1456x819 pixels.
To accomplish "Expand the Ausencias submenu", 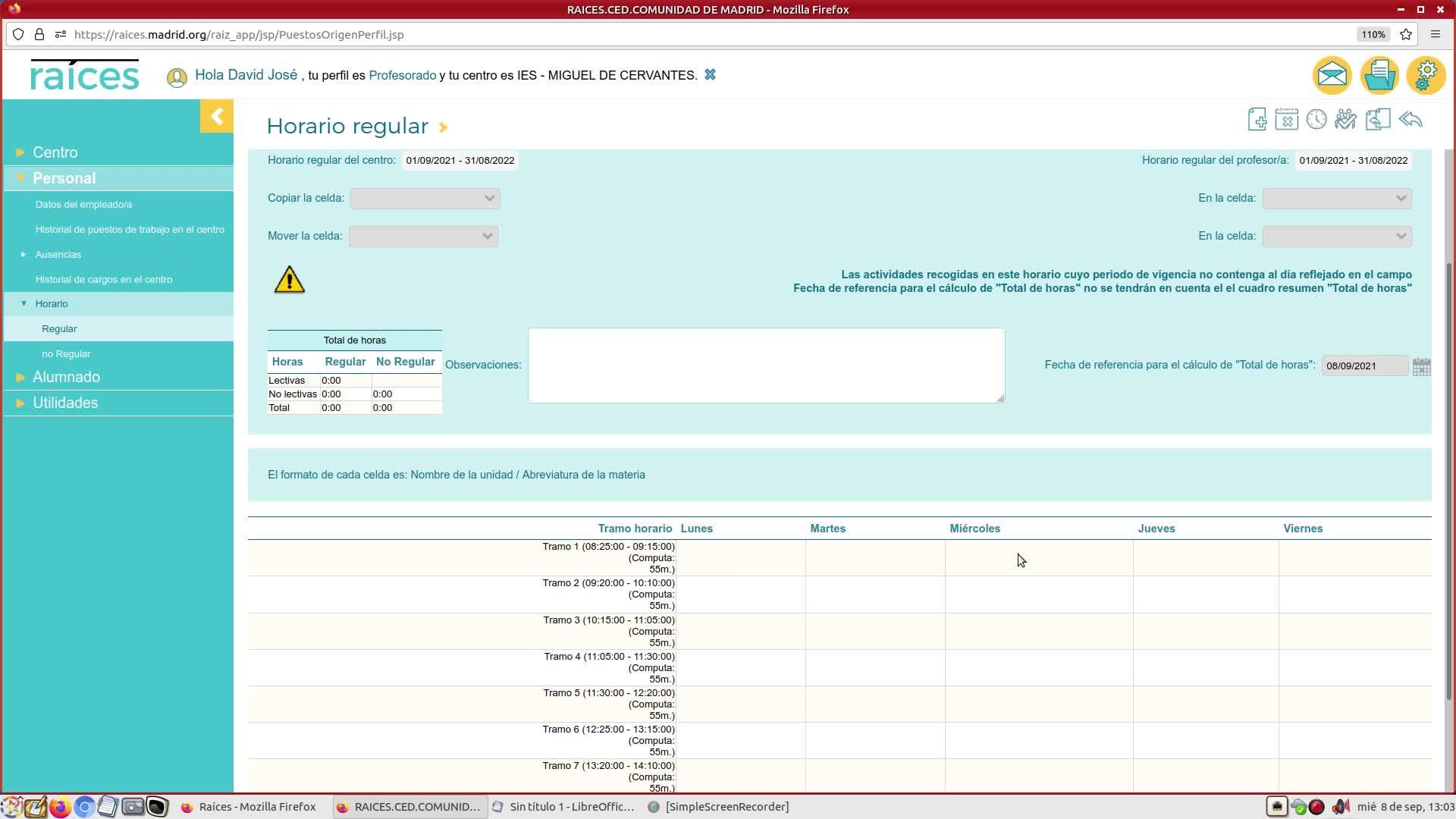I will coord(58,255).
